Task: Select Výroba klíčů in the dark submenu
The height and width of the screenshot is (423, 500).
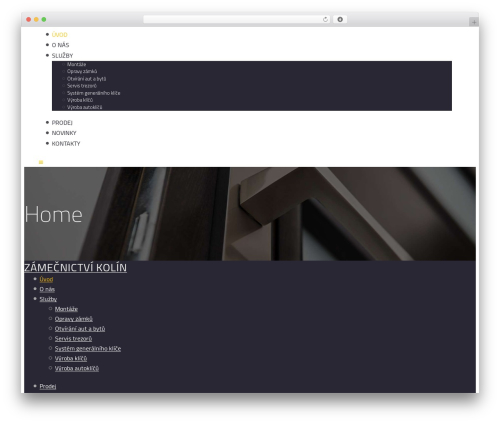Action: [x=80, y=100]
